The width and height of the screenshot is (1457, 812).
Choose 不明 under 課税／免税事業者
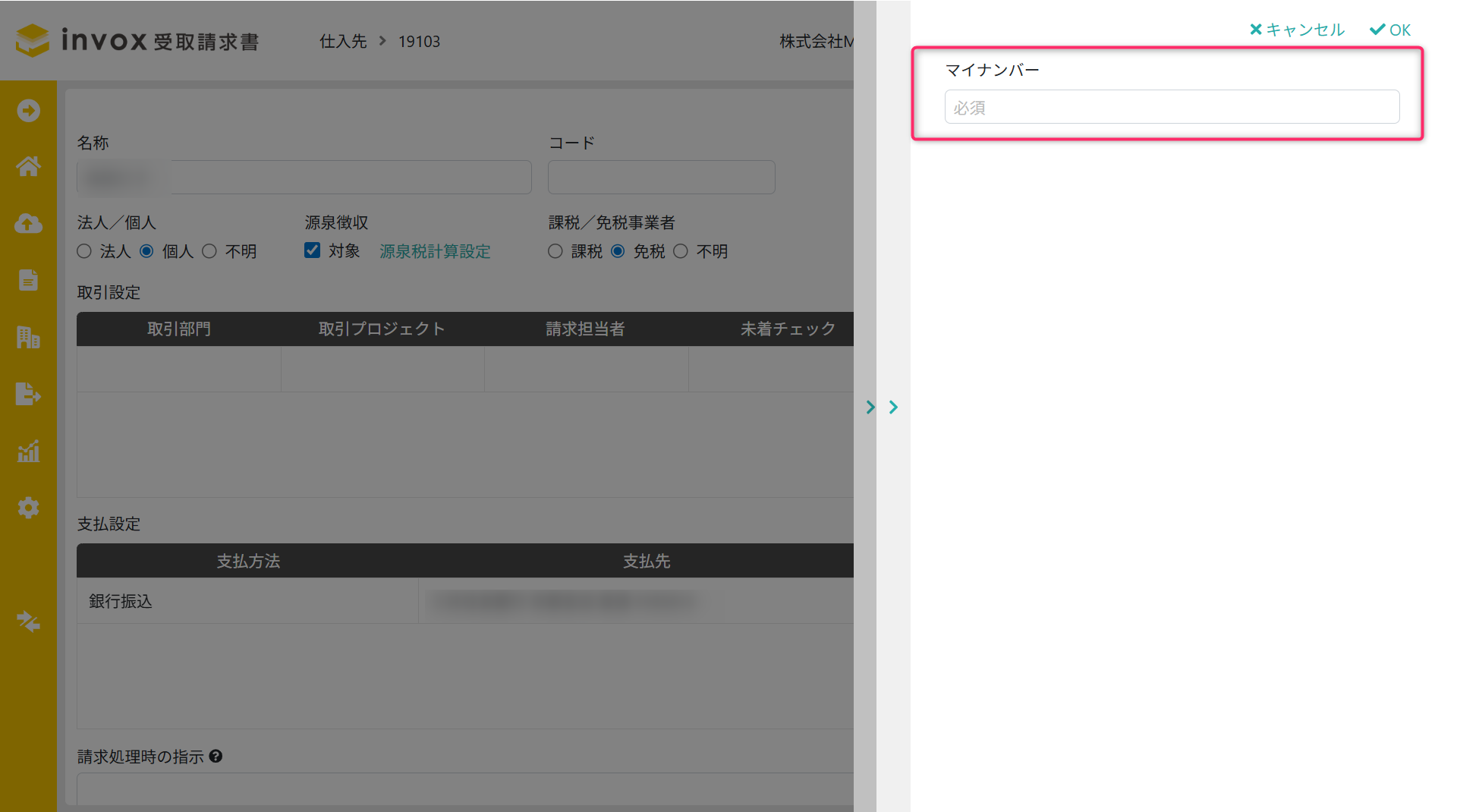pos(681,251)
